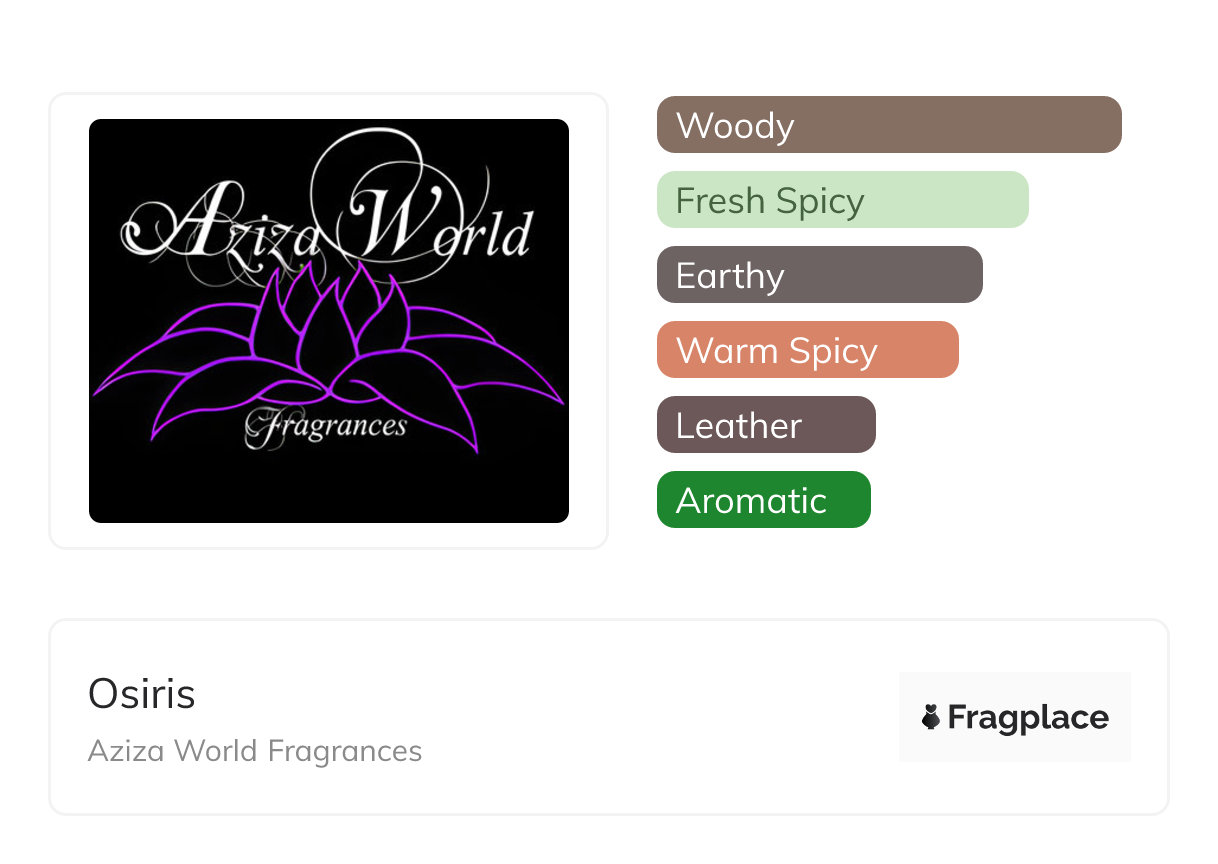This screenshot has width=1218, height=864.
Task: Pick the Leather accord bar
Action: 766,425
